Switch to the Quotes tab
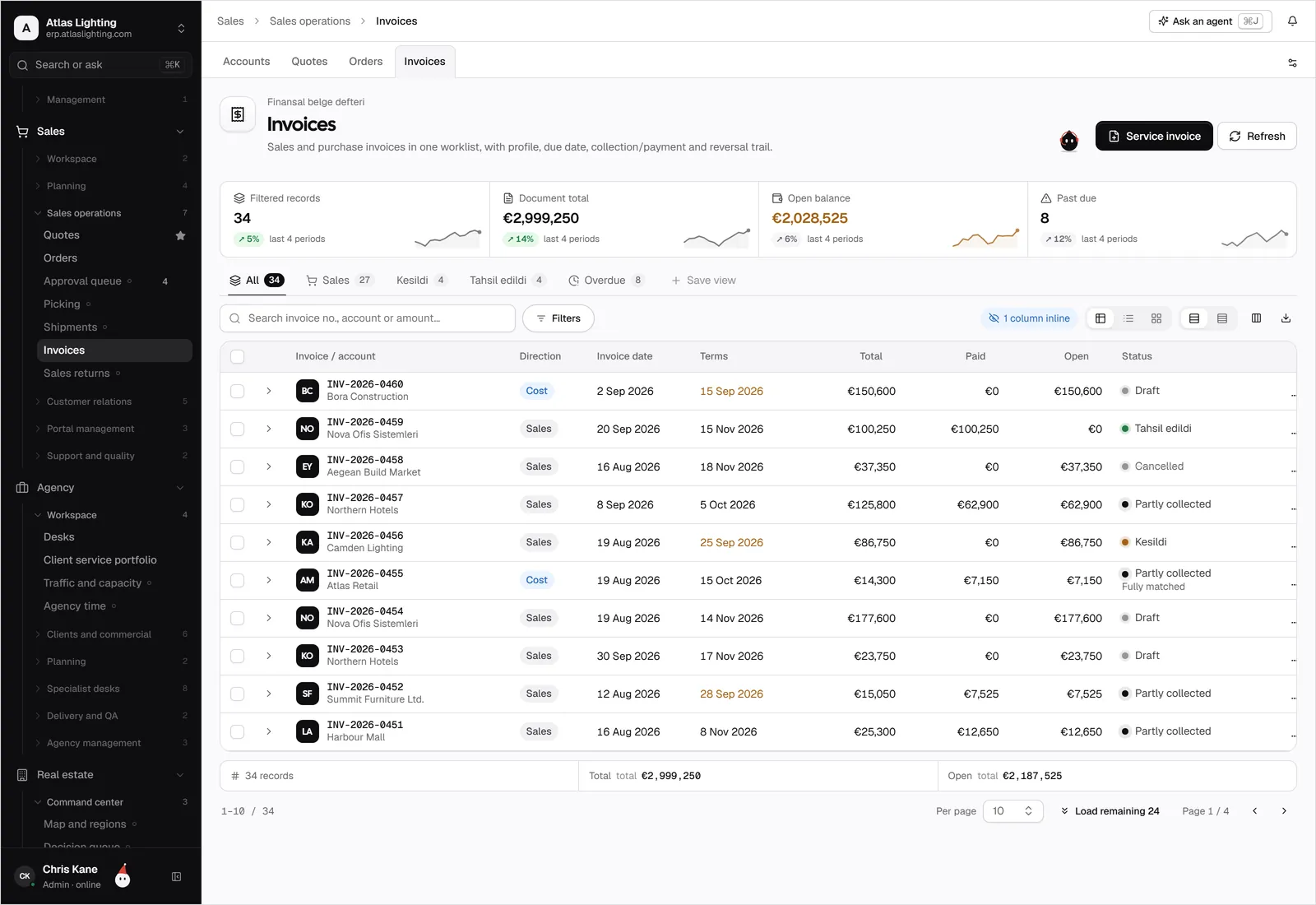Image resolution: width=1316 pixels, height=905 pixels. click(309, 62)
